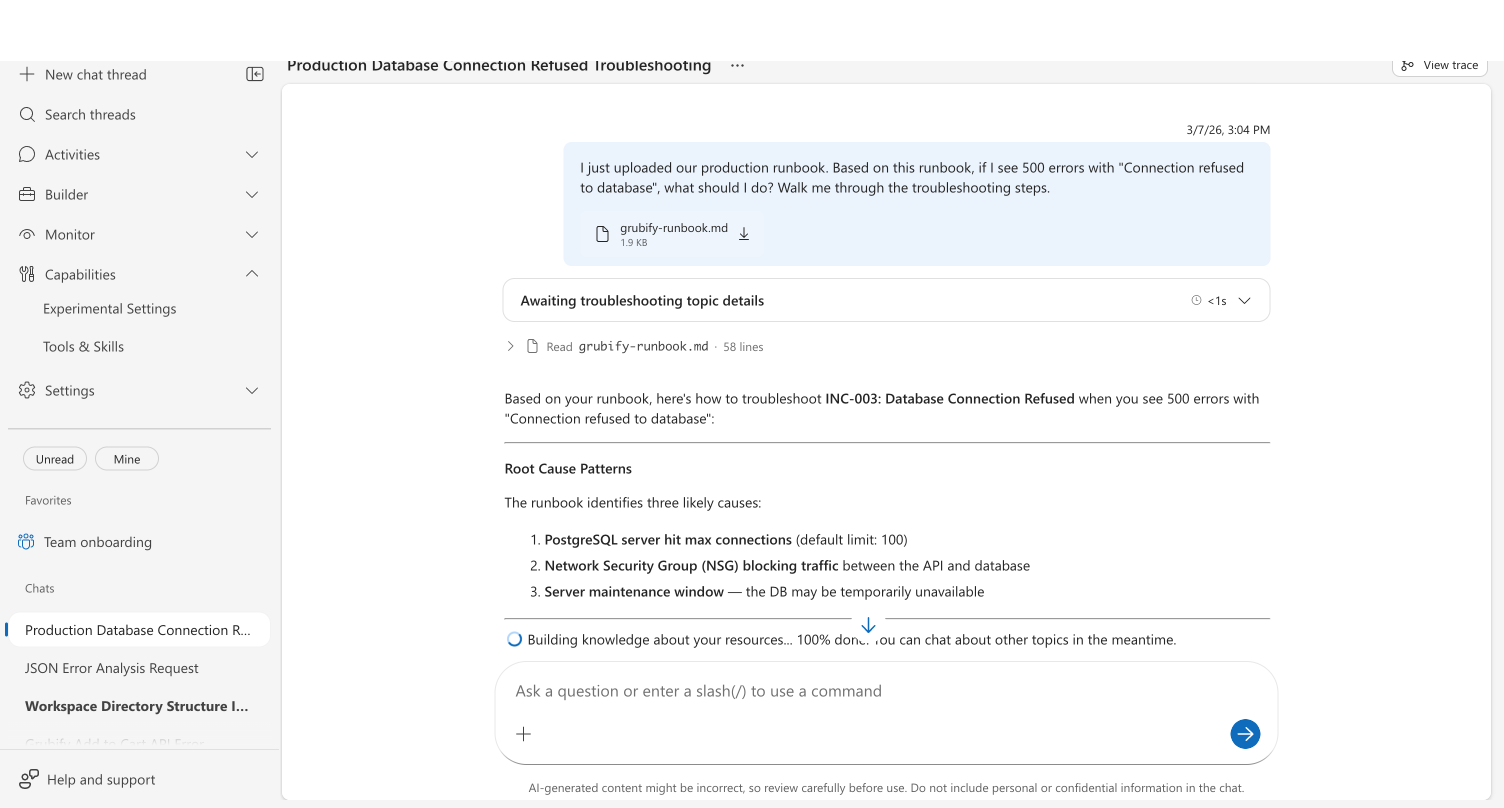Click the Builder briefcase icon
1504x808 pixels.
point(27,194)
